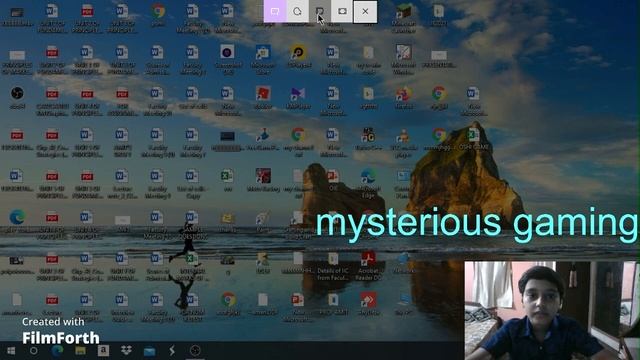The image size is (640, 360).
Task: Select the Freeform Snip mode button
Action: tap(297, 11)
